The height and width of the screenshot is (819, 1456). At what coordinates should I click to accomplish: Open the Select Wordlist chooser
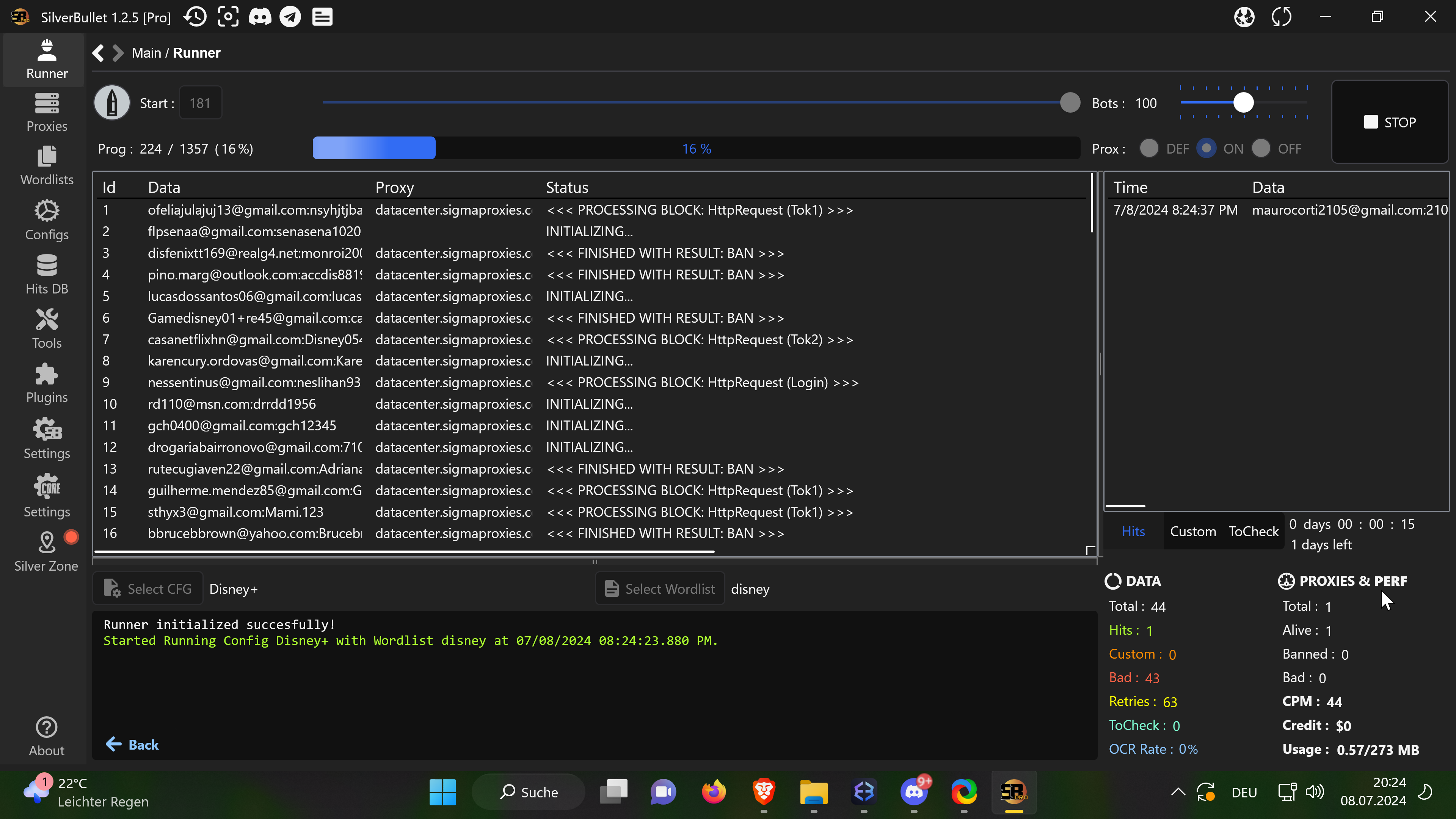(x=660, y=589)
